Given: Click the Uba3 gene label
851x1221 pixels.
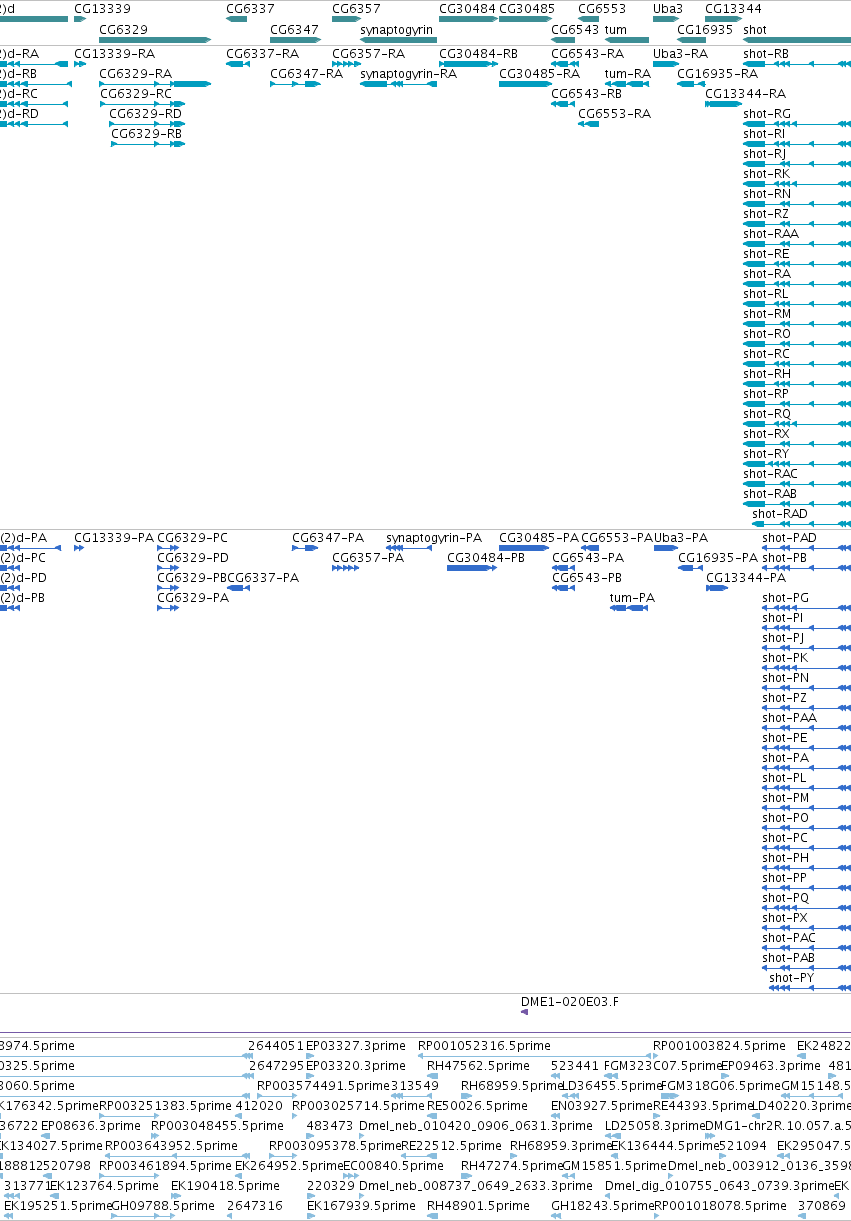Looking at the screenshot, I should (x=668, y=9).
